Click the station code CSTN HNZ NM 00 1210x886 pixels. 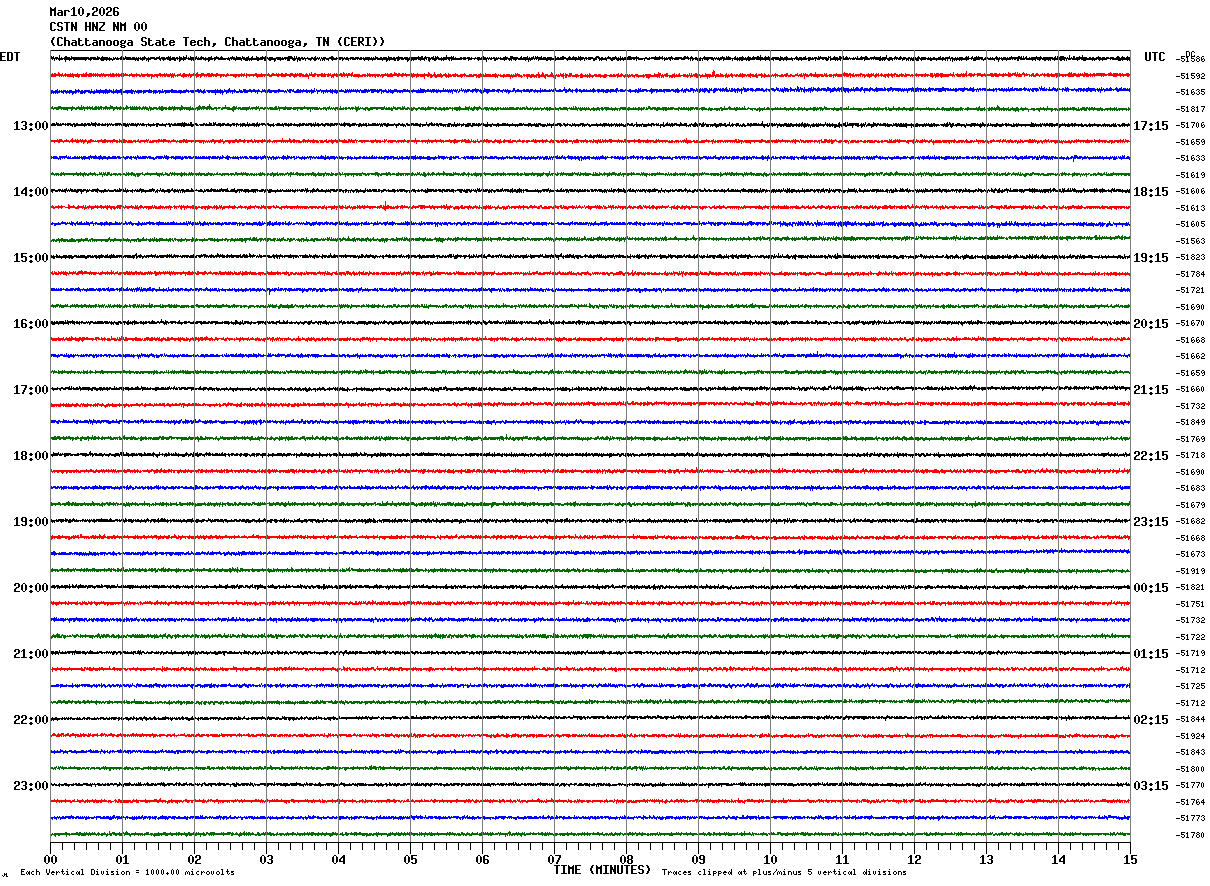click(98, 27)
